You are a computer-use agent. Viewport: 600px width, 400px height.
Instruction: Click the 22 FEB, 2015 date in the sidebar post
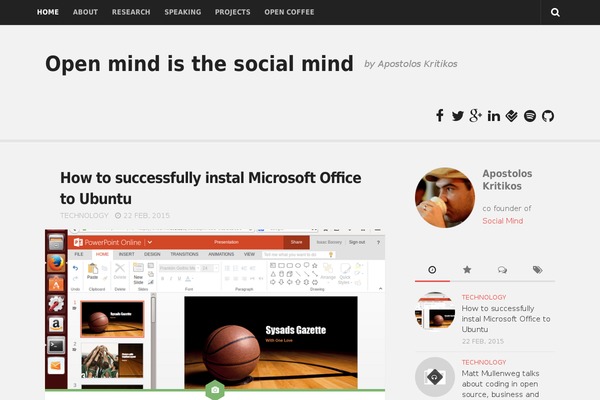pyautogui.click(x=483, y=341)
